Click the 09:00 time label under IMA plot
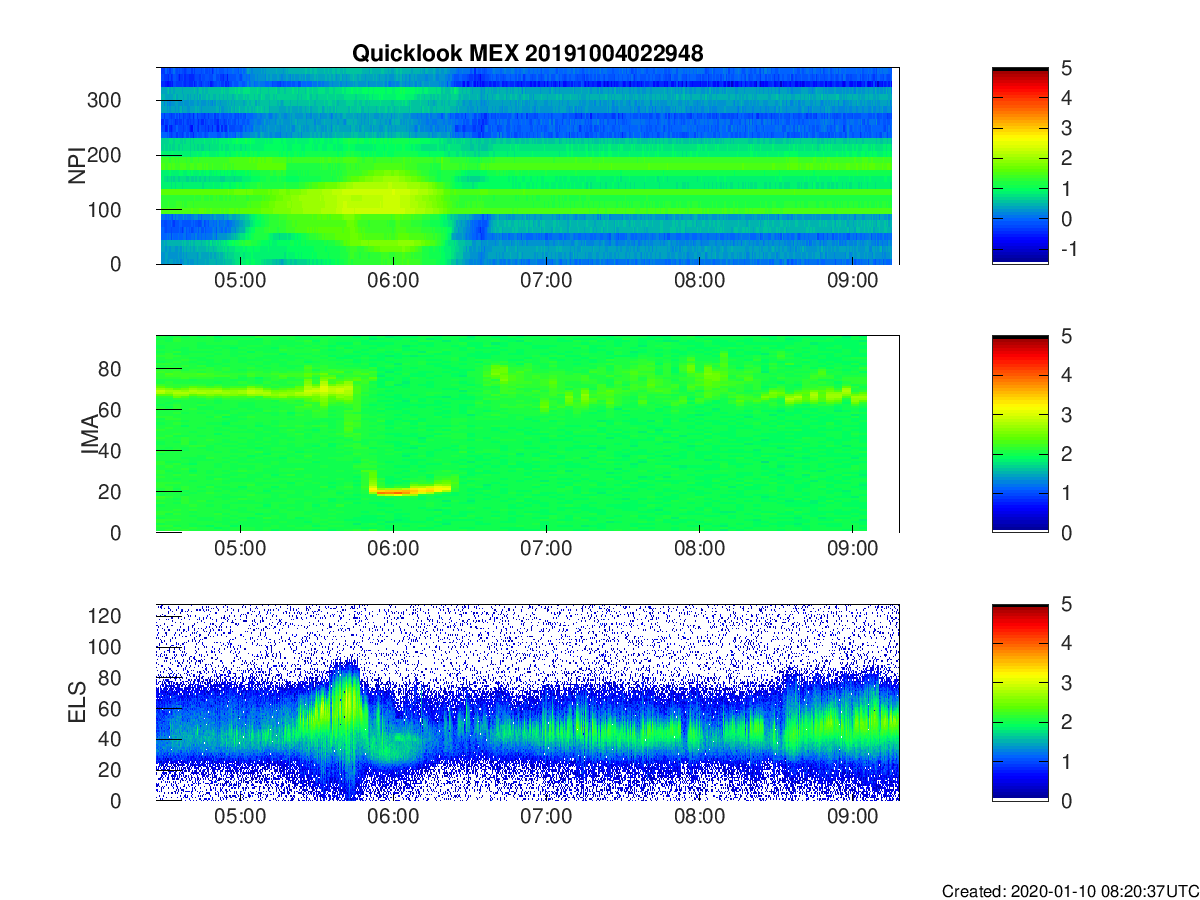 852,549
